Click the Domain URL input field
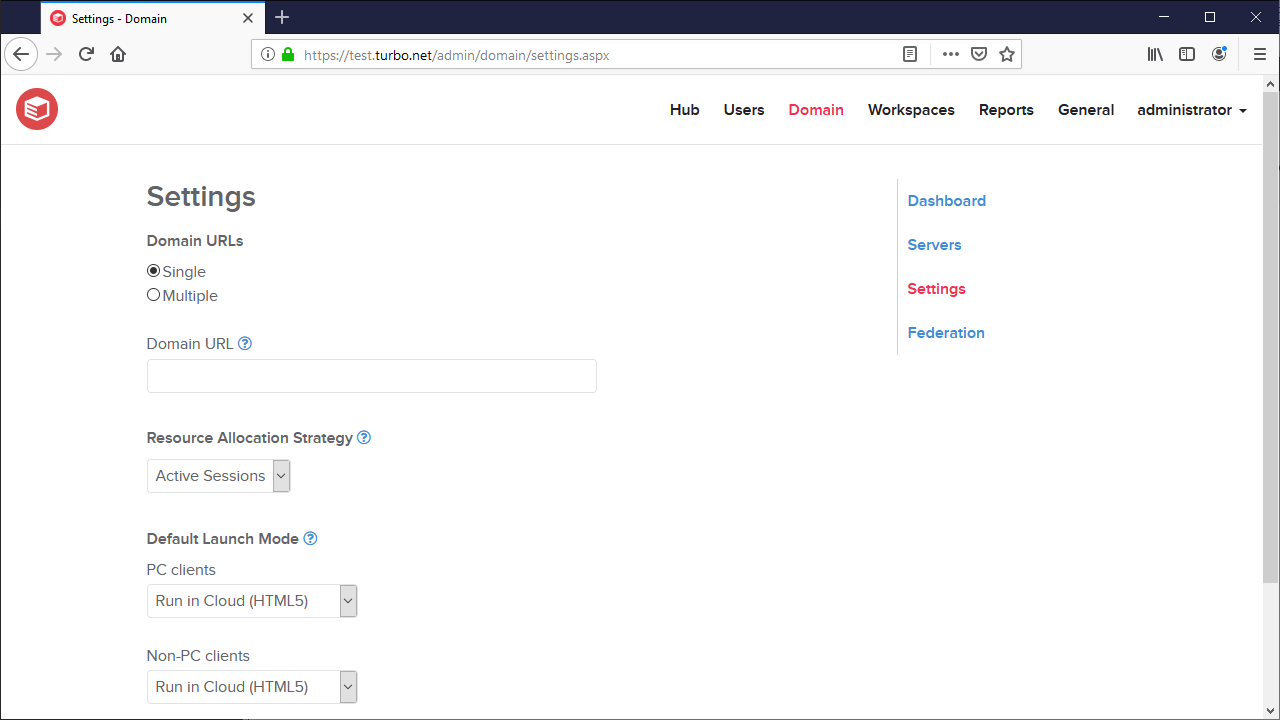The height and width of the screenshot is (720, 1280). (371, 376)
